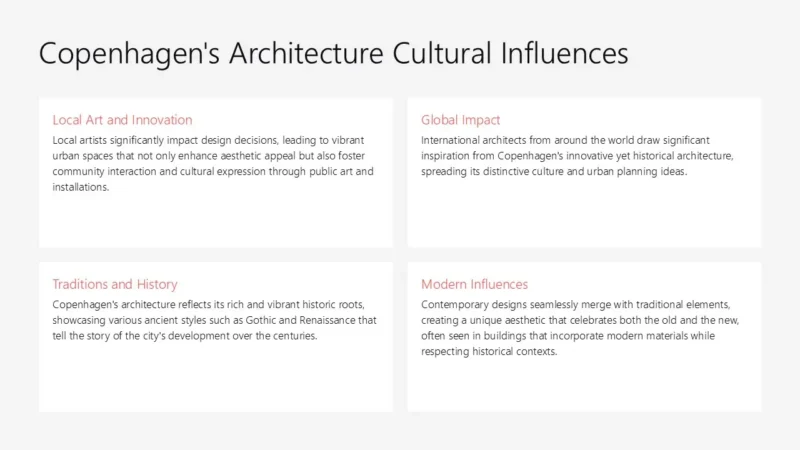This screenshot has height=450, width=800.
Task: Select the paragraph starting 'Copenhagen's architecture reflects'
Action: (214, 320)
